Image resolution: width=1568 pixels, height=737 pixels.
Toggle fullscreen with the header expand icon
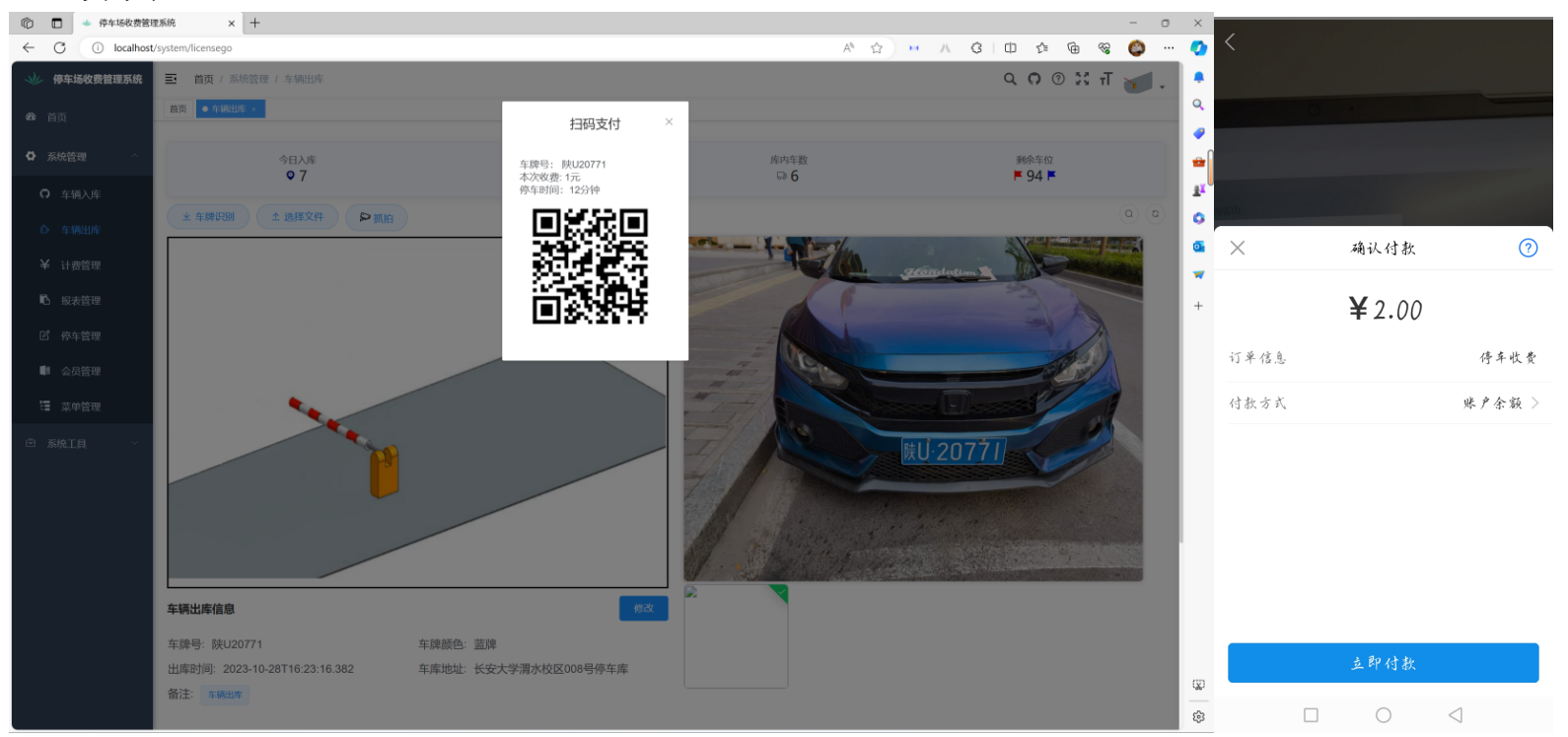click(x=1082, y=79)
